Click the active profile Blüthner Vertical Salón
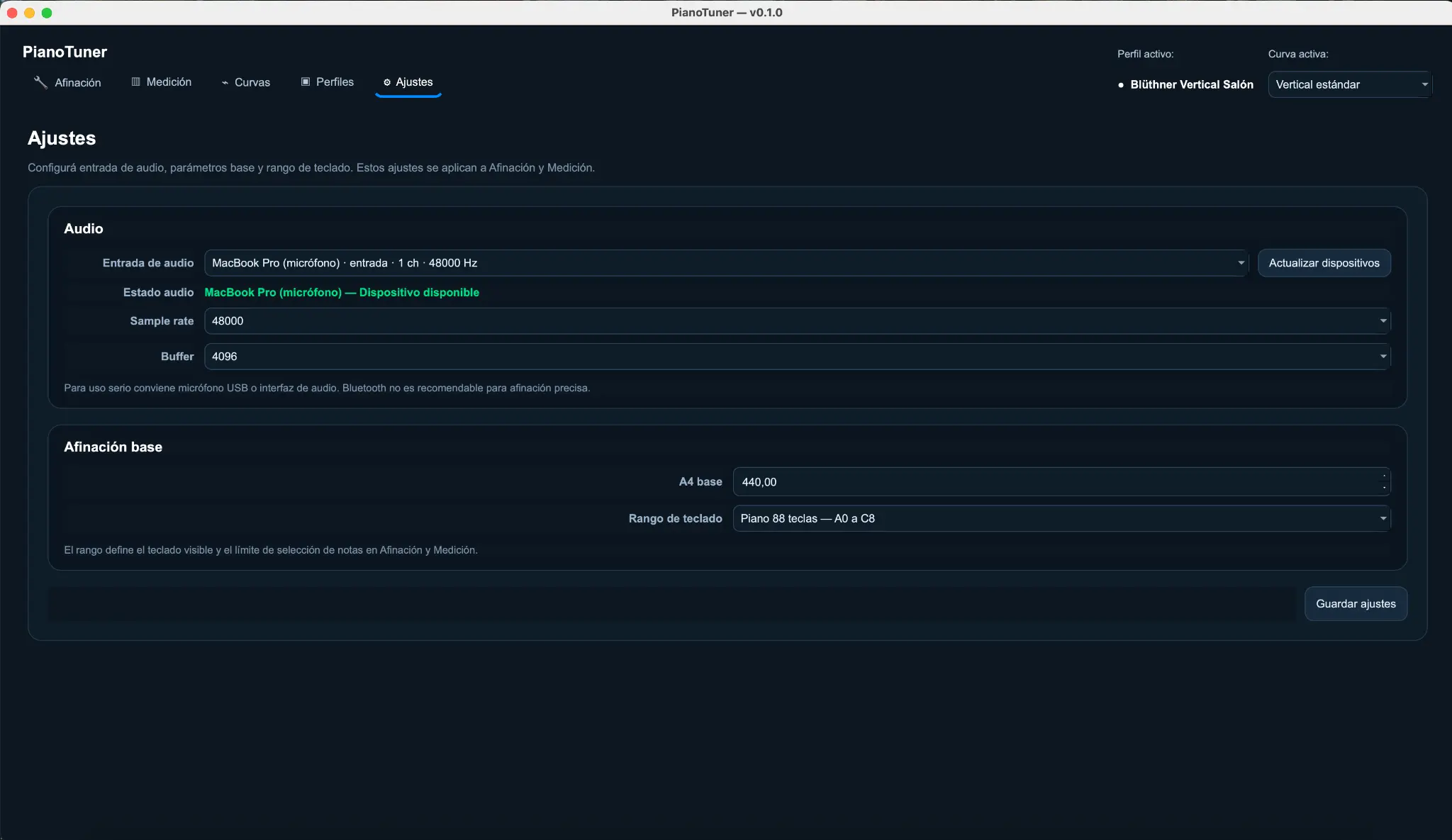Image resolution: width=1452 pixels, height=840 pixels. (1192, 84)
